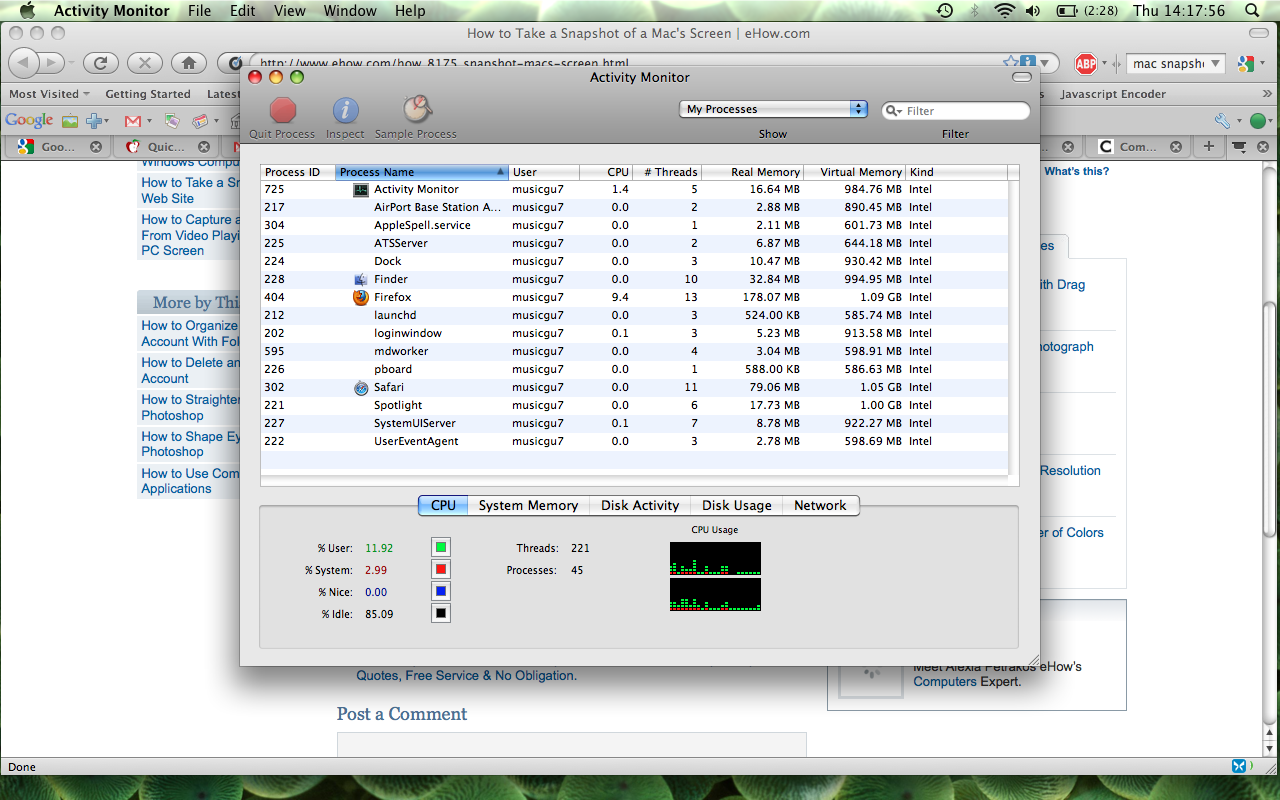Click the Wi-Fi status icon in menu bar
This screenshot has height=800, width=1280.
pos(1004,11)
